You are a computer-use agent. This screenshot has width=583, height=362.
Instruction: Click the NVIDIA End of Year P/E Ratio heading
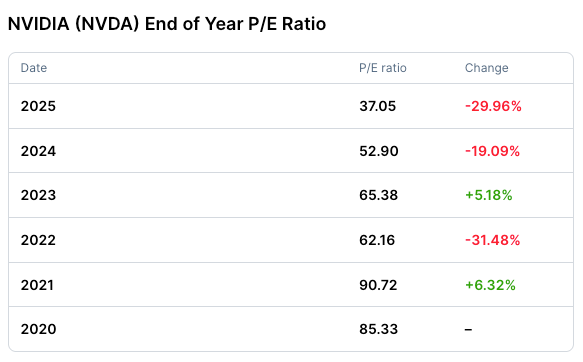[x=167, y=24]
